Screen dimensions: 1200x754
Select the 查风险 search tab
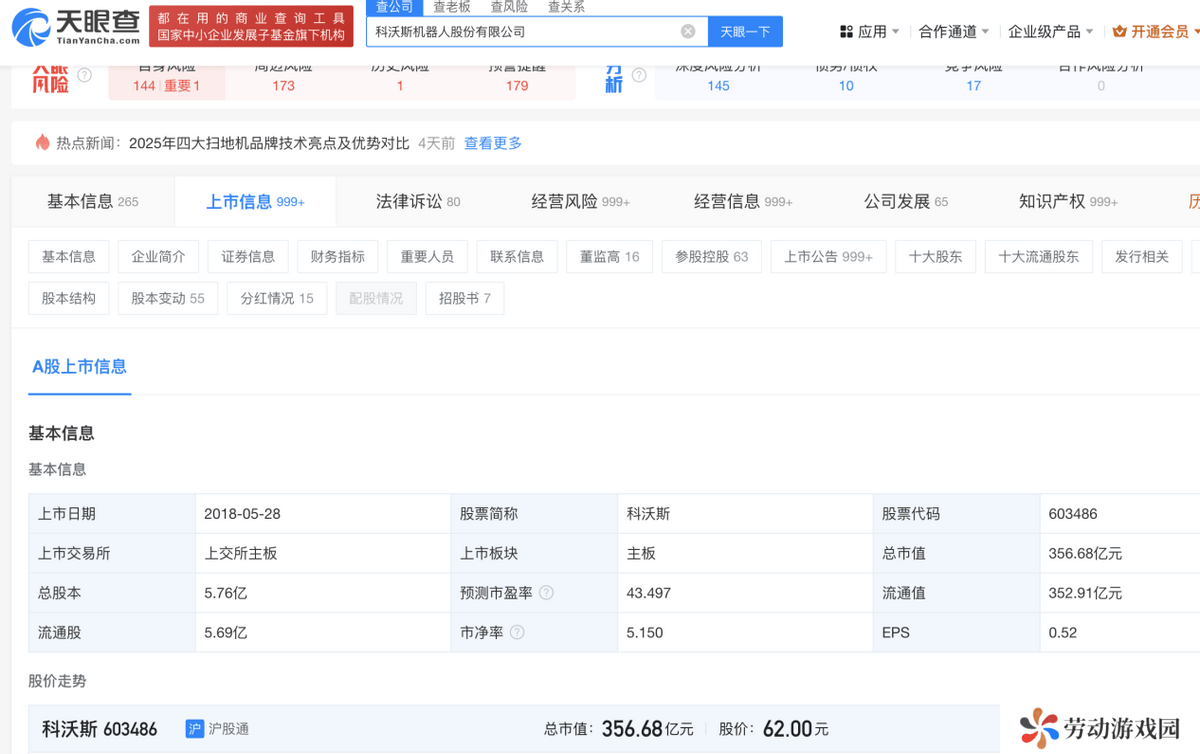coord(509,7)
